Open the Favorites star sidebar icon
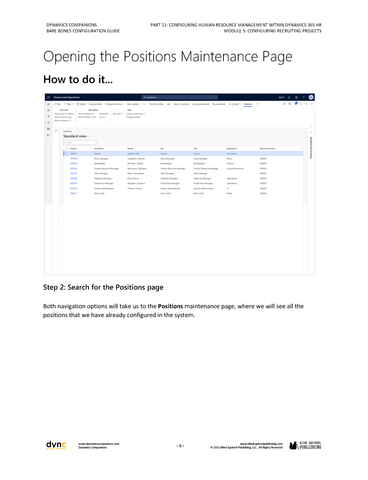 pos(49,116)
